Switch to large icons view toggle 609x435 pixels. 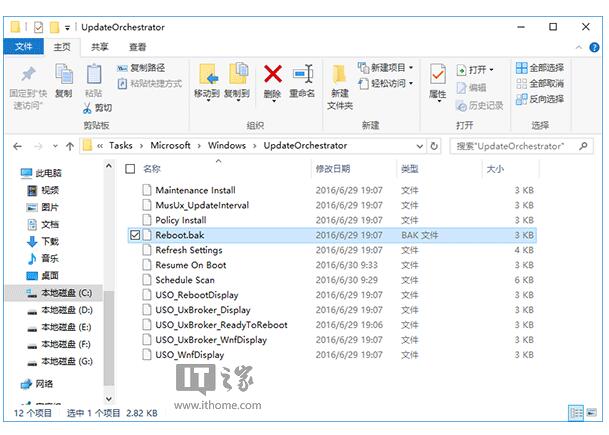click(x=591, y=412)
